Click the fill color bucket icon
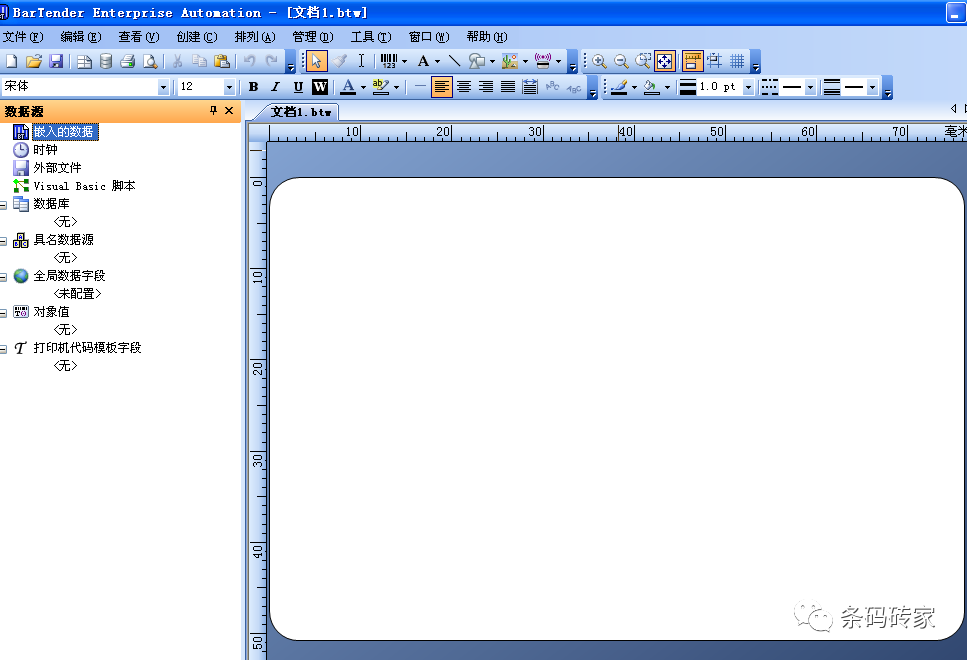Image resolution: width=967 pixels, height=660 pixels. pos(651,87)
